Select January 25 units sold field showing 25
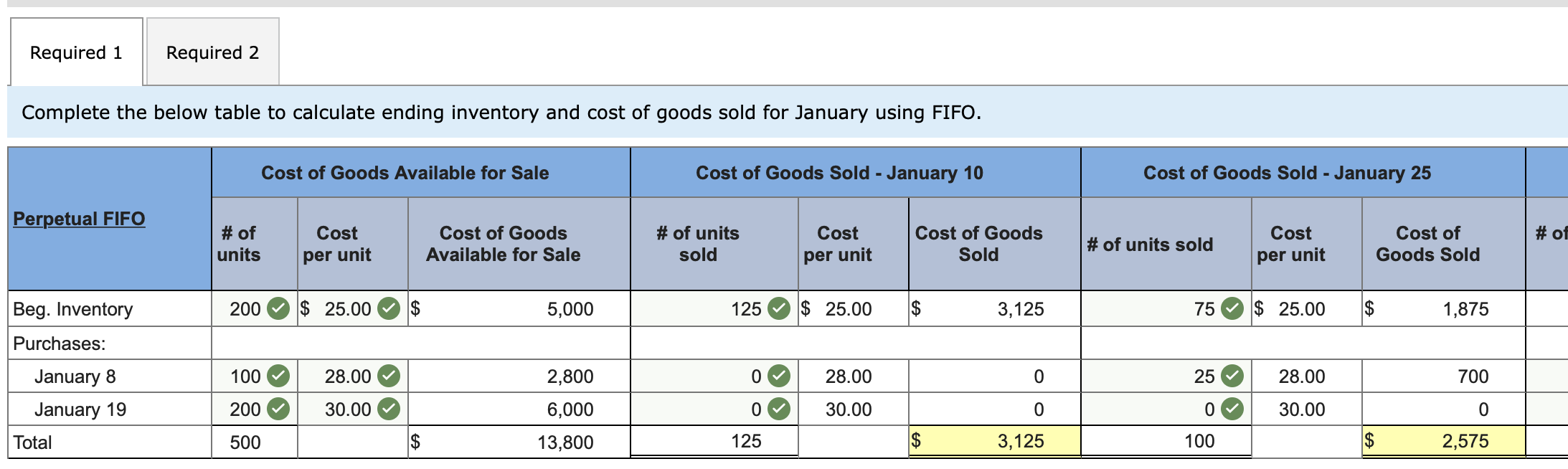 coord(1166,376)
